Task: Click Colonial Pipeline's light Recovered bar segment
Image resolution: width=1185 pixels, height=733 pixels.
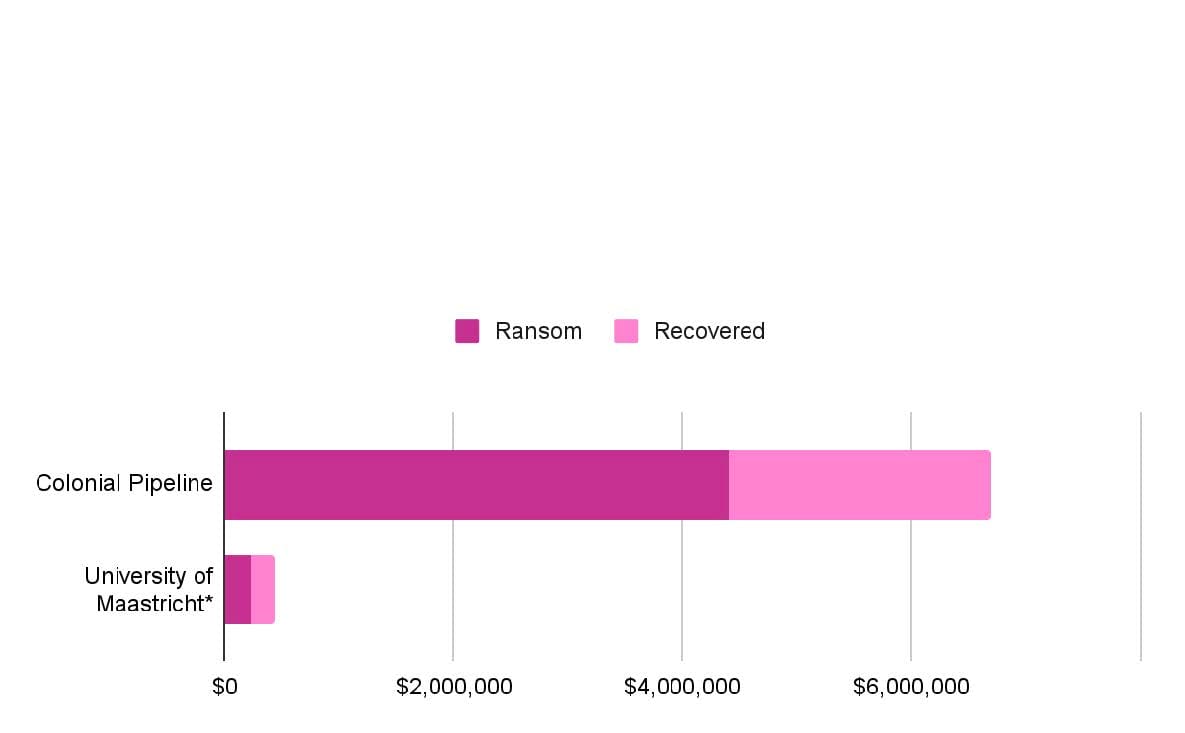Action: tap(859, 485)
